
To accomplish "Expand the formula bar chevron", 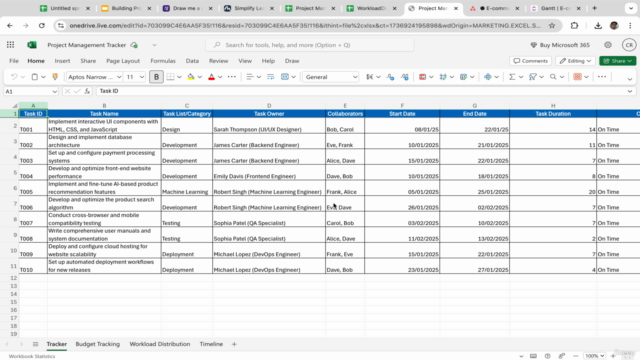I will pos(630,91).
